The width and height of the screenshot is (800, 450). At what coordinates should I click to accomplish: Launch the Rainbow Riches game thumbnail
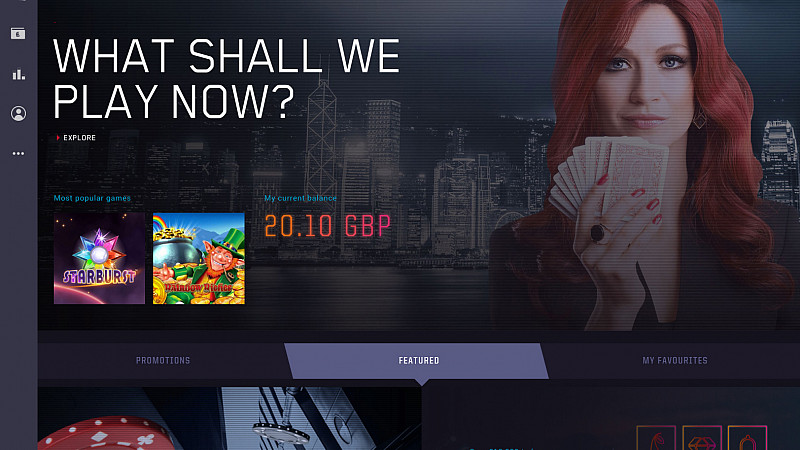coord(199,258)
